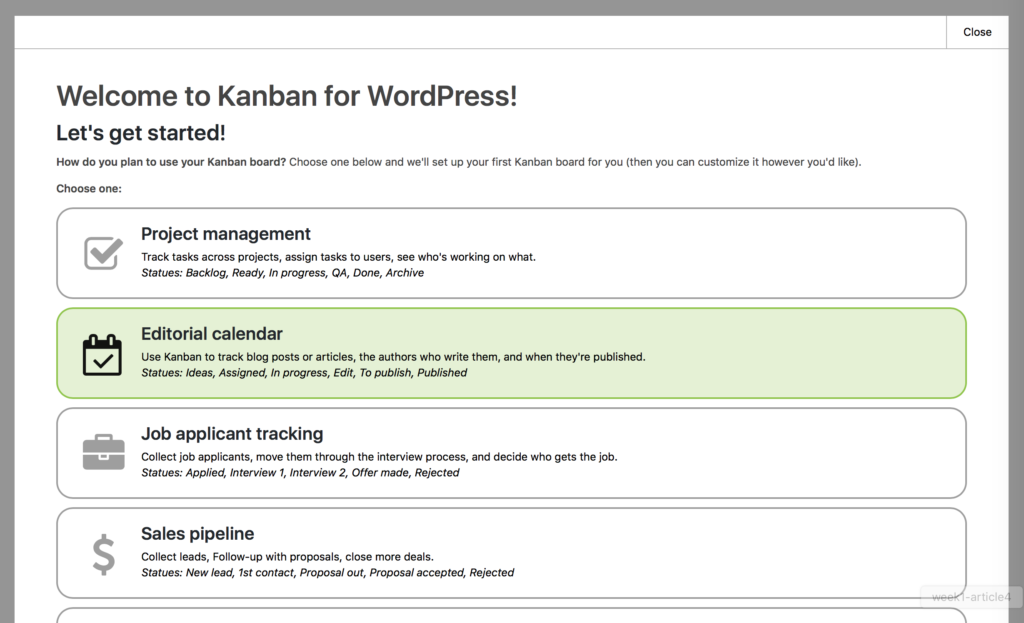
Task: Click 'Collect job applicants' description text
Action: tap(379, 456)
